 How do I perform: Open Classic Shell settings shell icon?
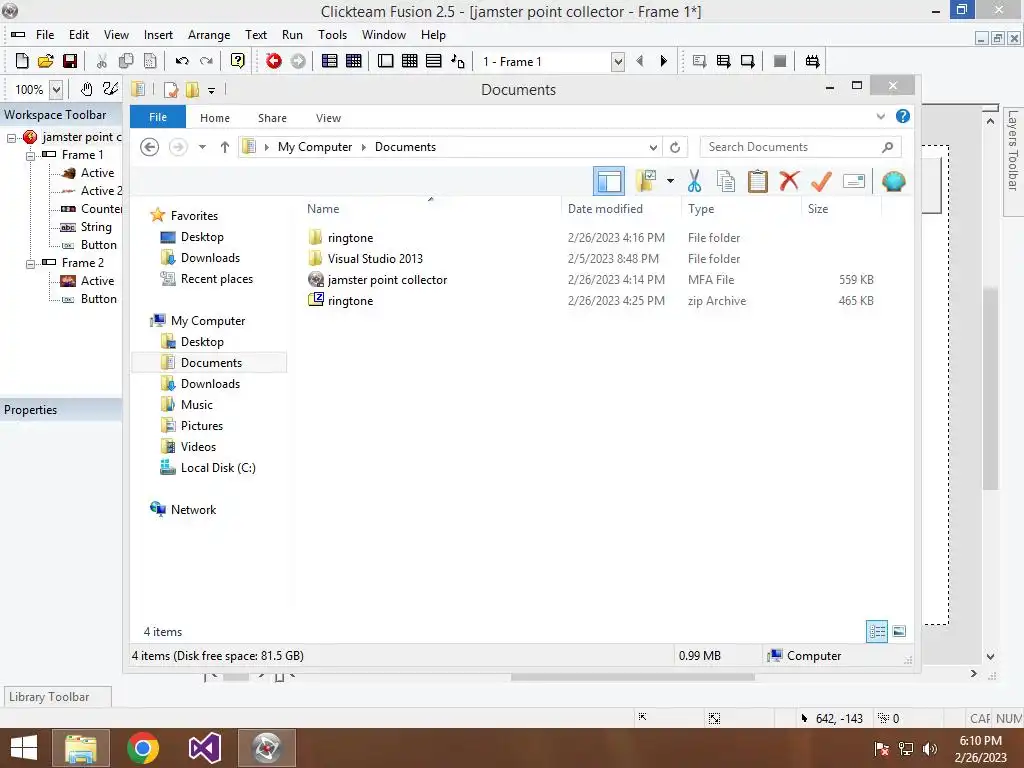click(893, 181)
